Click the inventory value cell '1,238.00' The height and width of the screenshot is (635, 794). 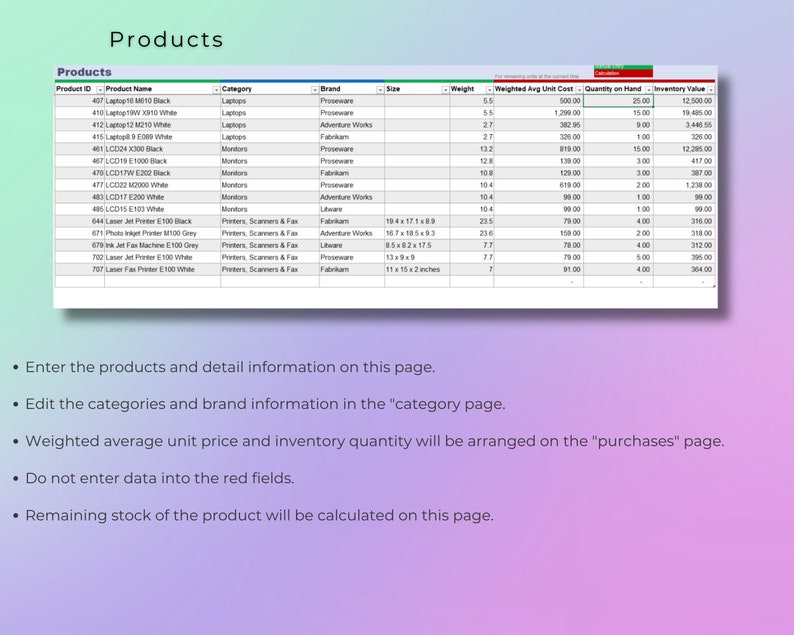tap(684, 185)
